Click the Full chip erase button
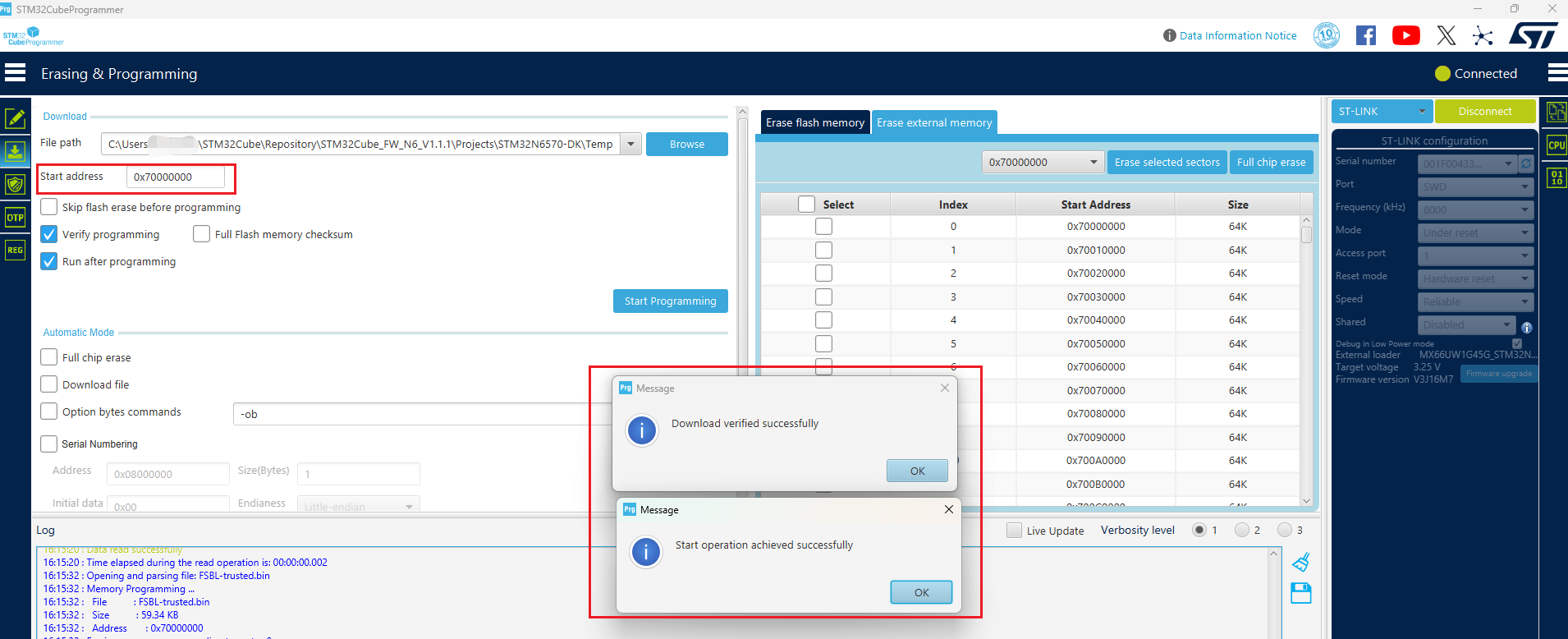This screenshot has height=639, width=1568. pos(1272,162)
